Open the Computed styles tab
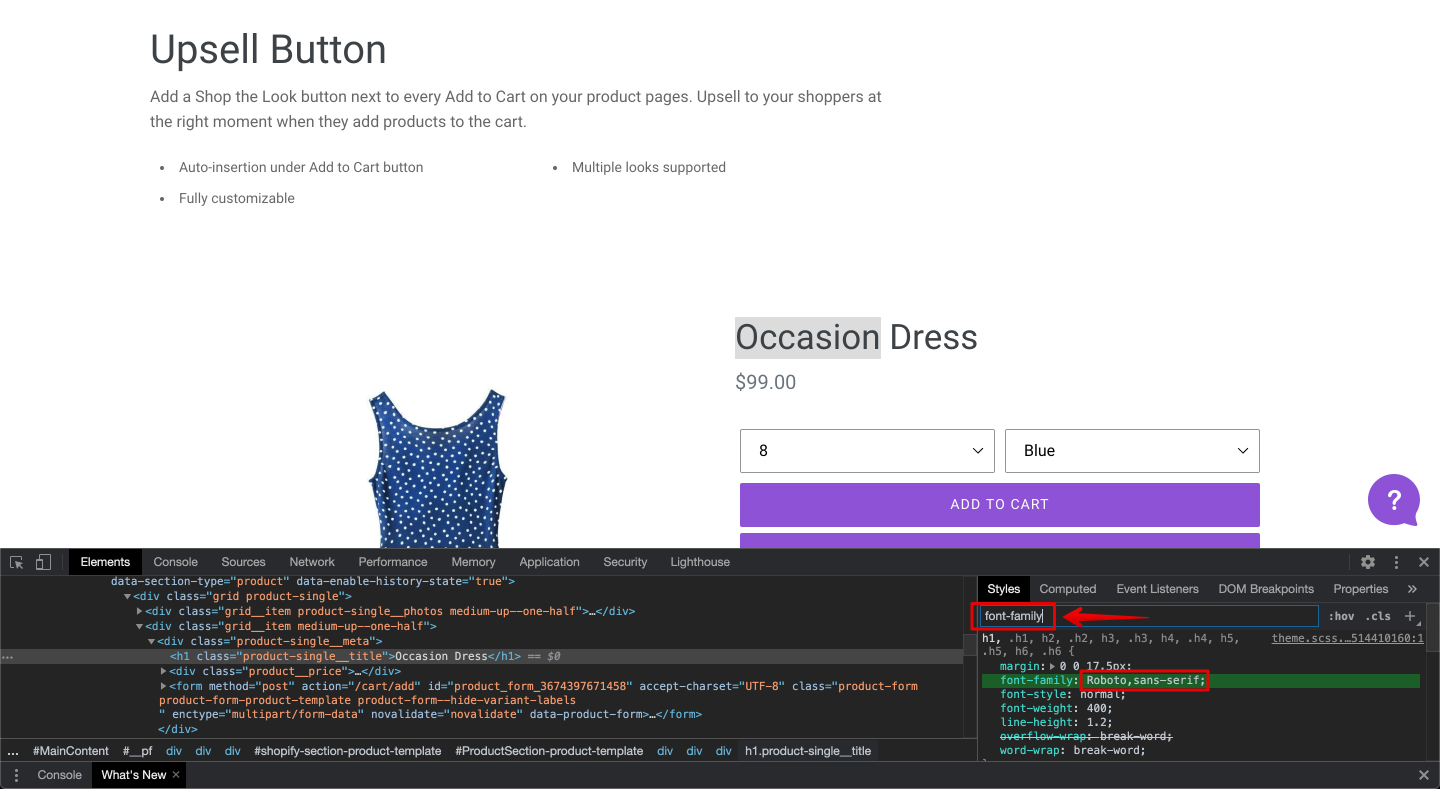The width and height of the screenshot is (1440, 789). 1068,589
